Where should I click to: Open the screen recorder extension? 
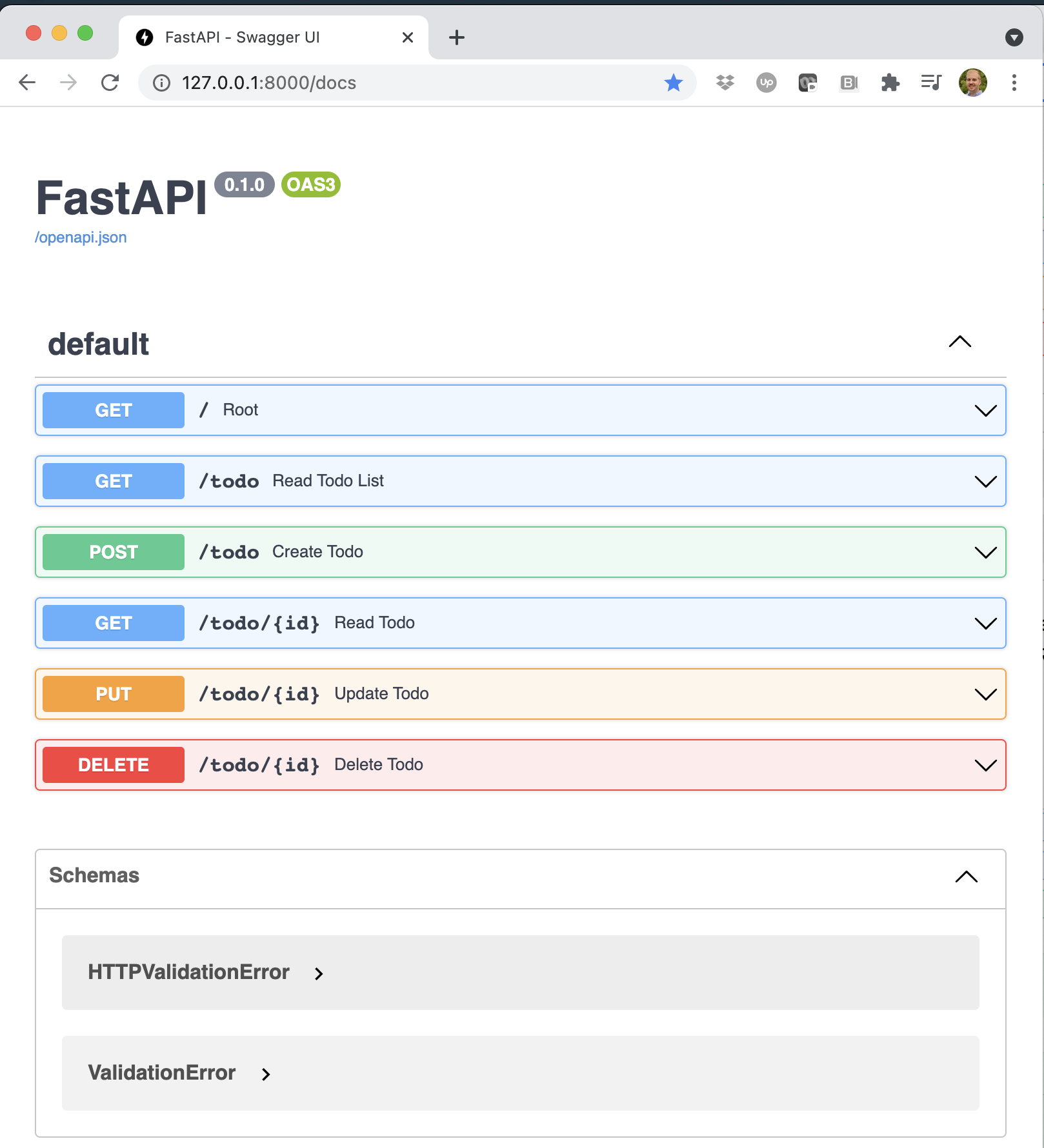807,83
